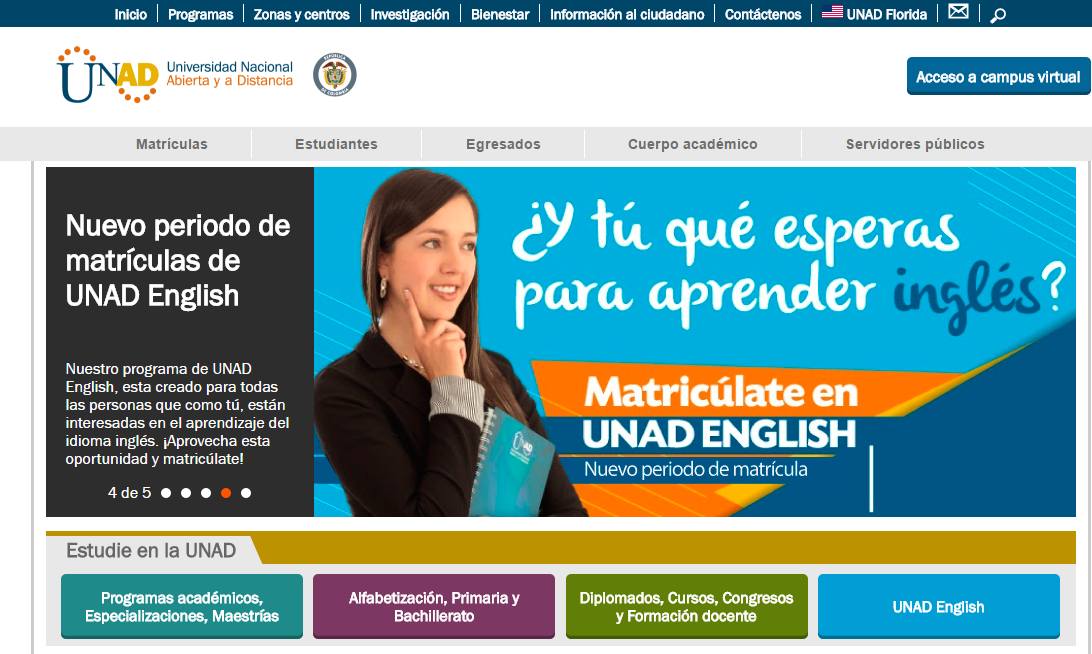The width and height of the screenshot is (1092, 654).
Task: Click Contáctenos in top bar
Action: [763, 14]
